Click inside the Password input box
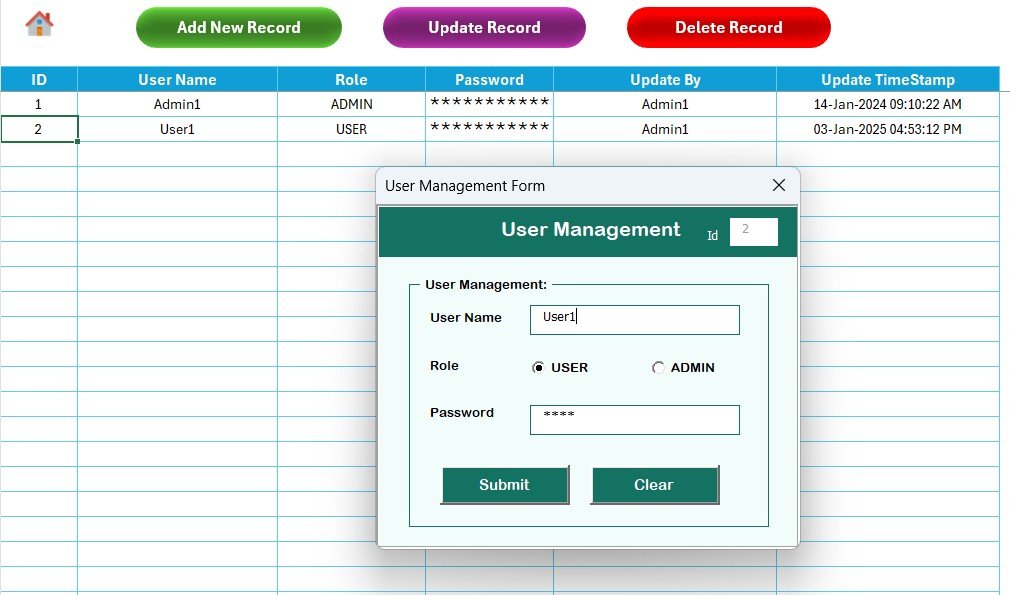The image size is (1010, 595). click(634, 419)
